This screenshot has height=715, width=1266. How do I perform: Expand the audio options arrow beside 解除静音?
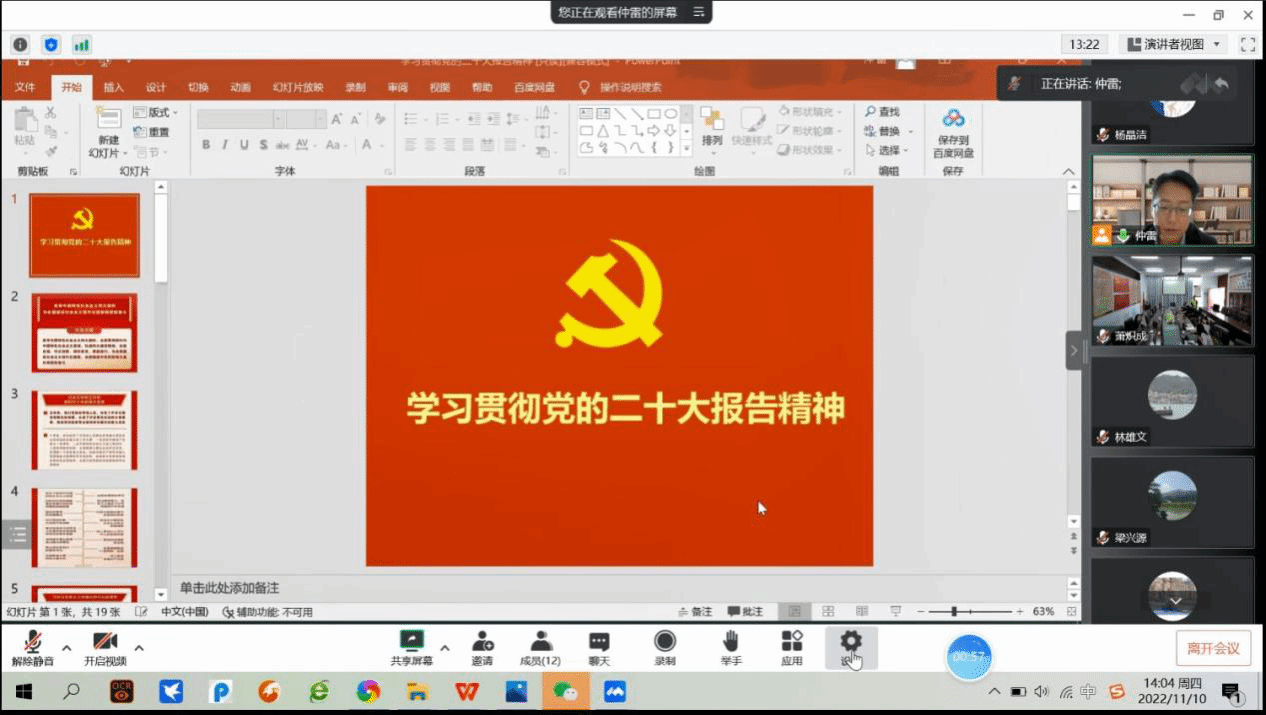[67, 648]
